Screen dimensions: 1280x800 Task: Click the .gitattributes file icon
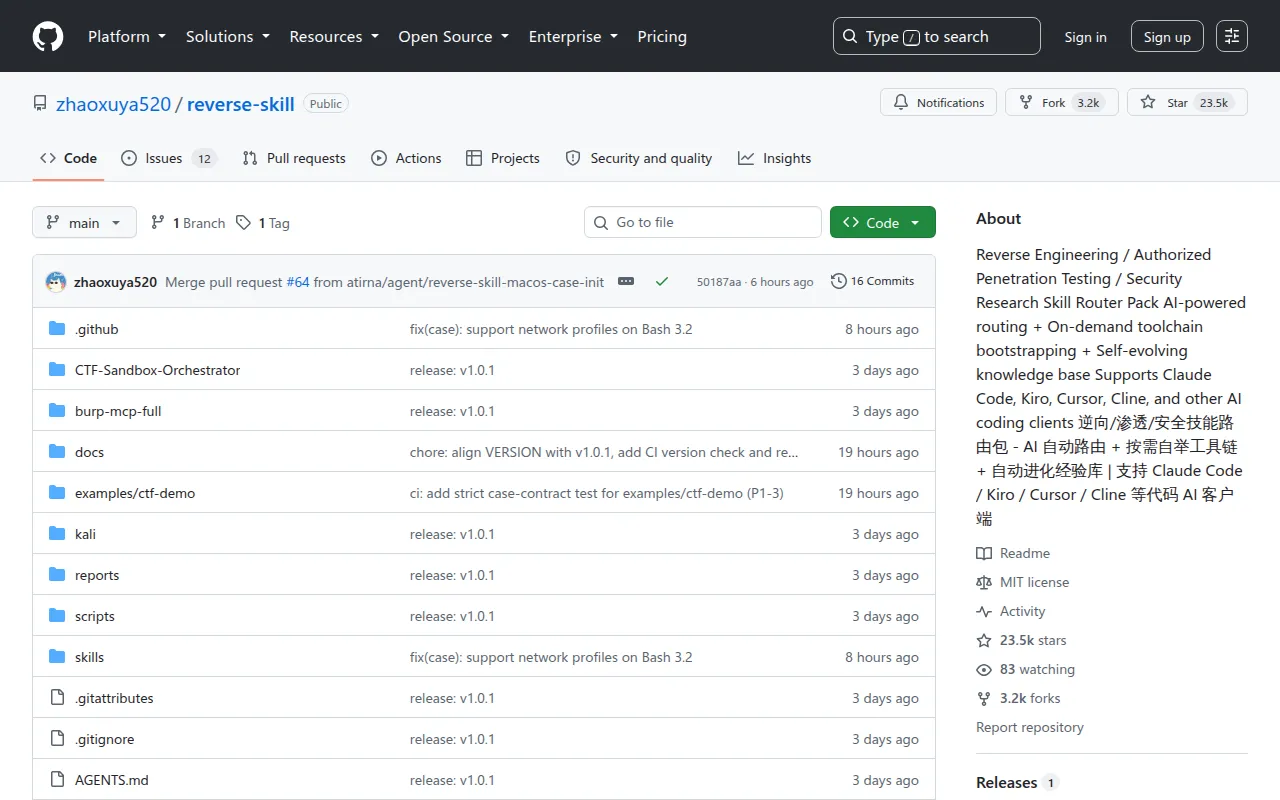coord(57,698)
